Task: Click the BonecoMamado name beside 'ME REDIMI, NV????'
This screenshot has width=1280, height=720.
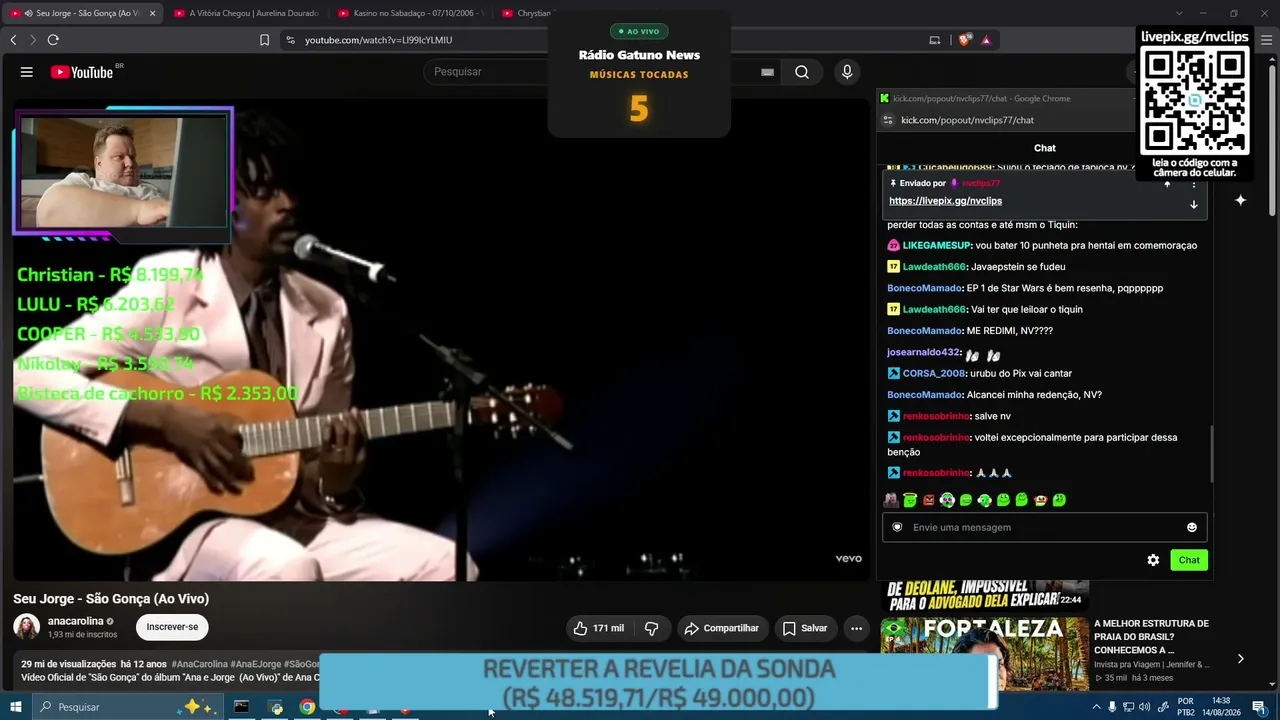Action: point(924,331)
